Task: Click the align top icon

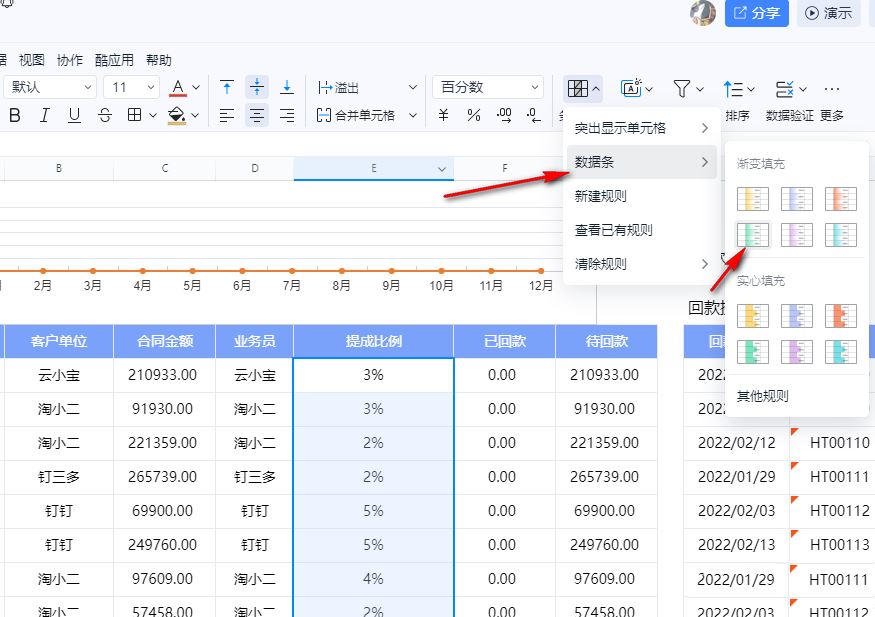Action: click(227, 88)
